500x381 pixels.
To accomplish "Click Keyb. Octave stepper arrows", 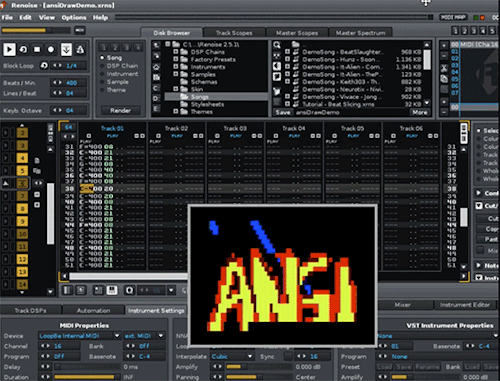I will [57, 110].
